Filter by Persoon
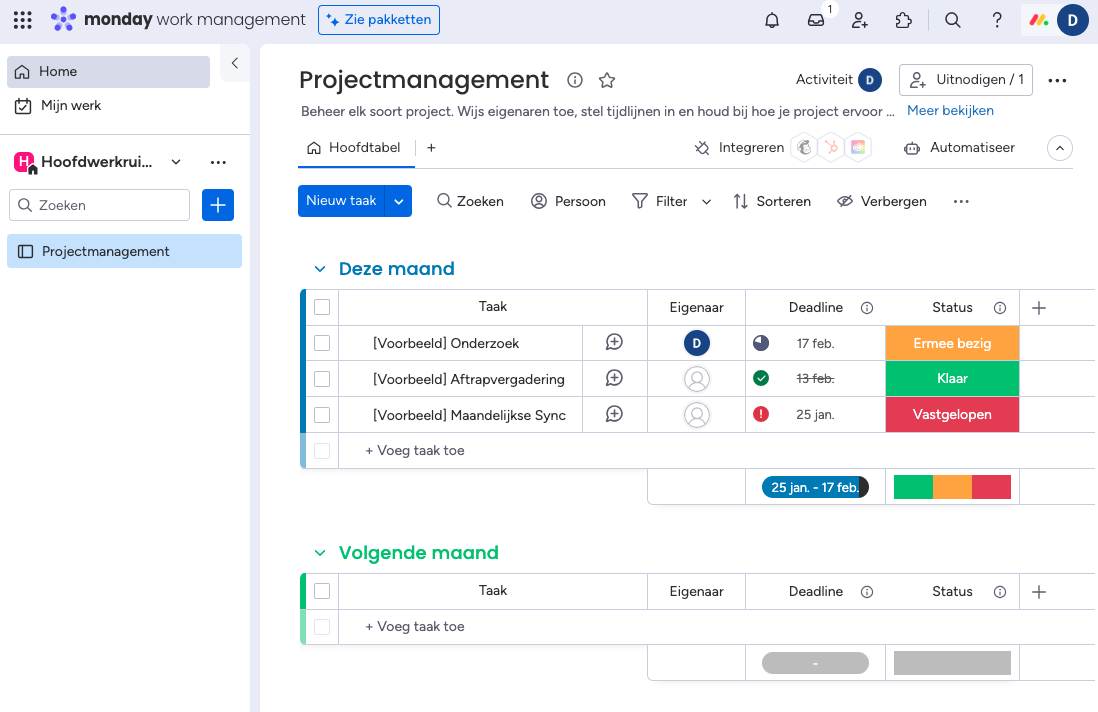1098x712 pixels. pyautogui.click(x=568, y=202)
